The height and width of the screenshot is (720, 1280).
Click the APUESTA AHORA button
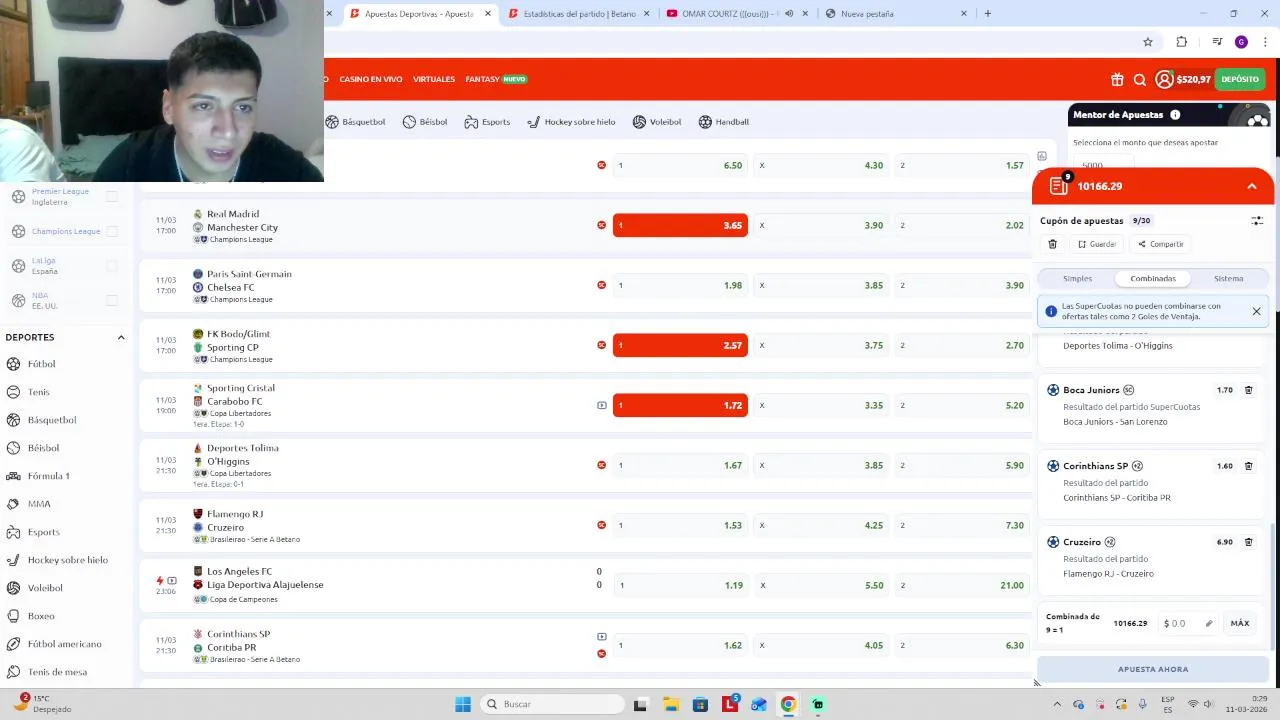[x=1153, y=669]
